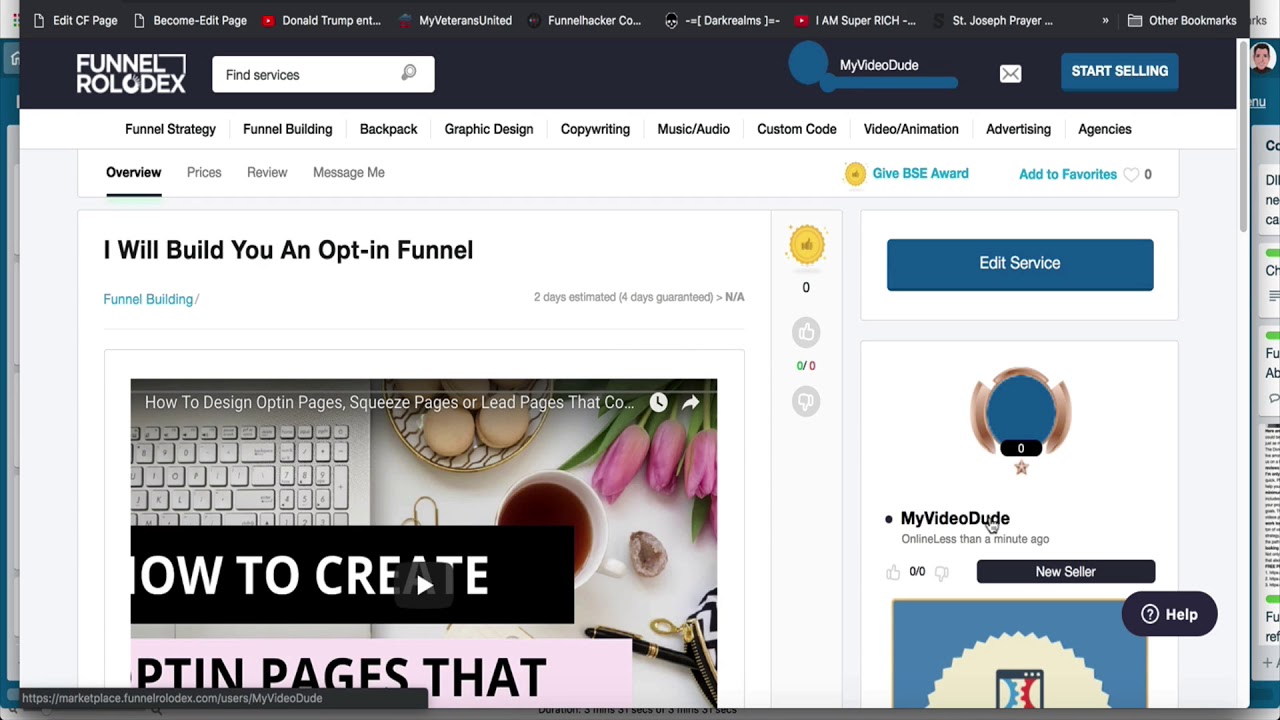Image resolution: width=1280 pixels, height=720 pixels.
Task: Click the Find services search field
Action: [323, 74]
